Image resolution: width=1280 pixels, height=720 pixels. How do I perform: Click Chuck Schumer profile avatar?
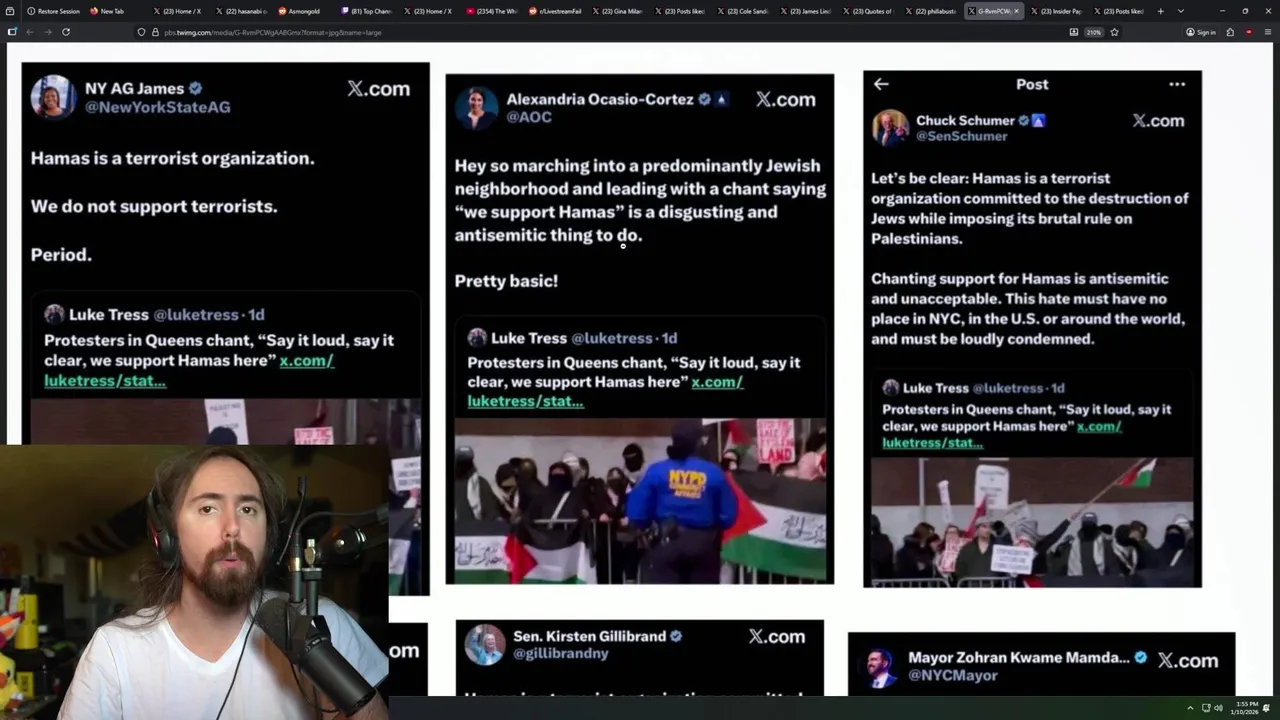pyautogui.click(x=890, y=128)
